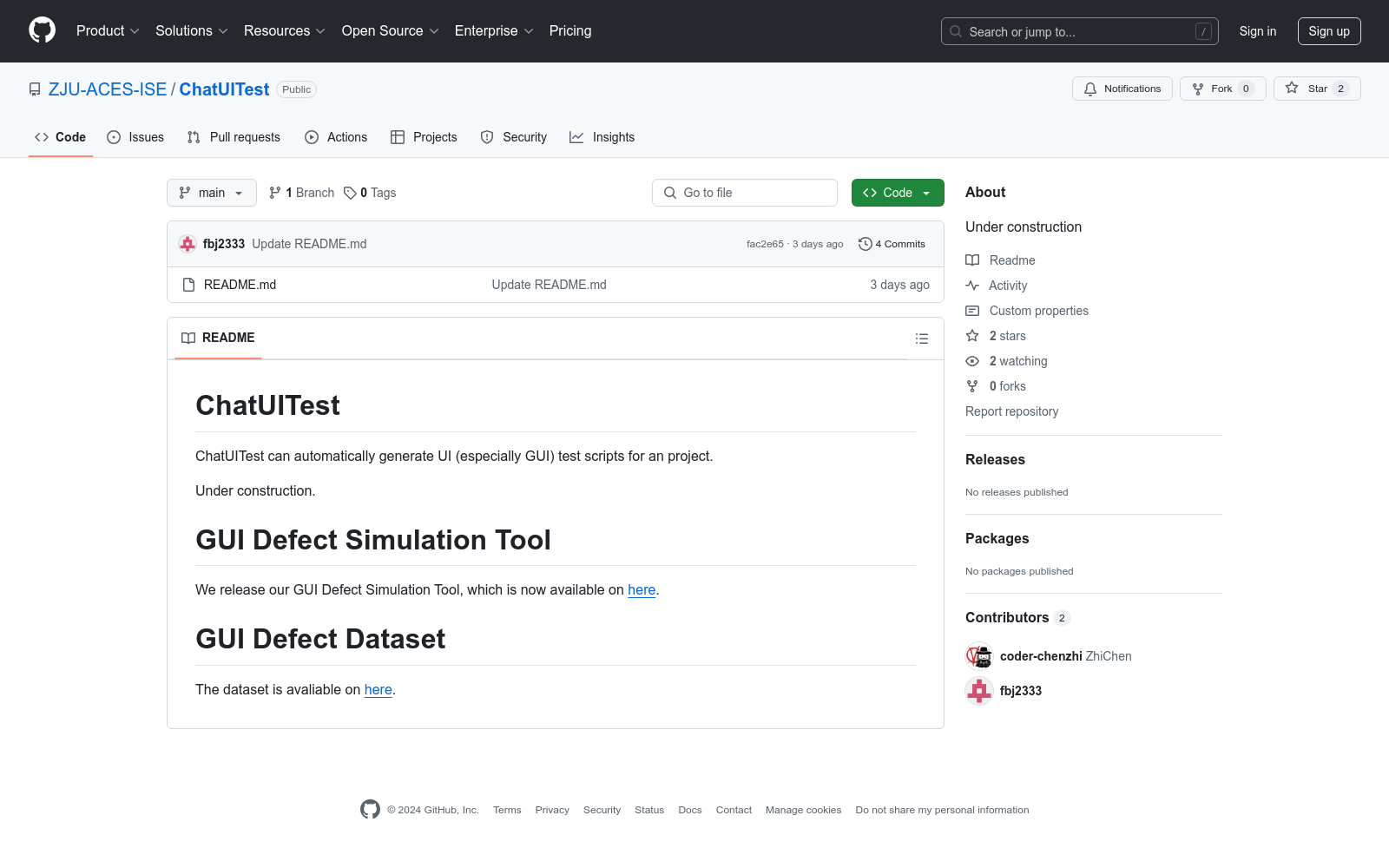The height and width of the screenshot is (868, 1389).
Task: Open footer Security link
Action: 602,810
